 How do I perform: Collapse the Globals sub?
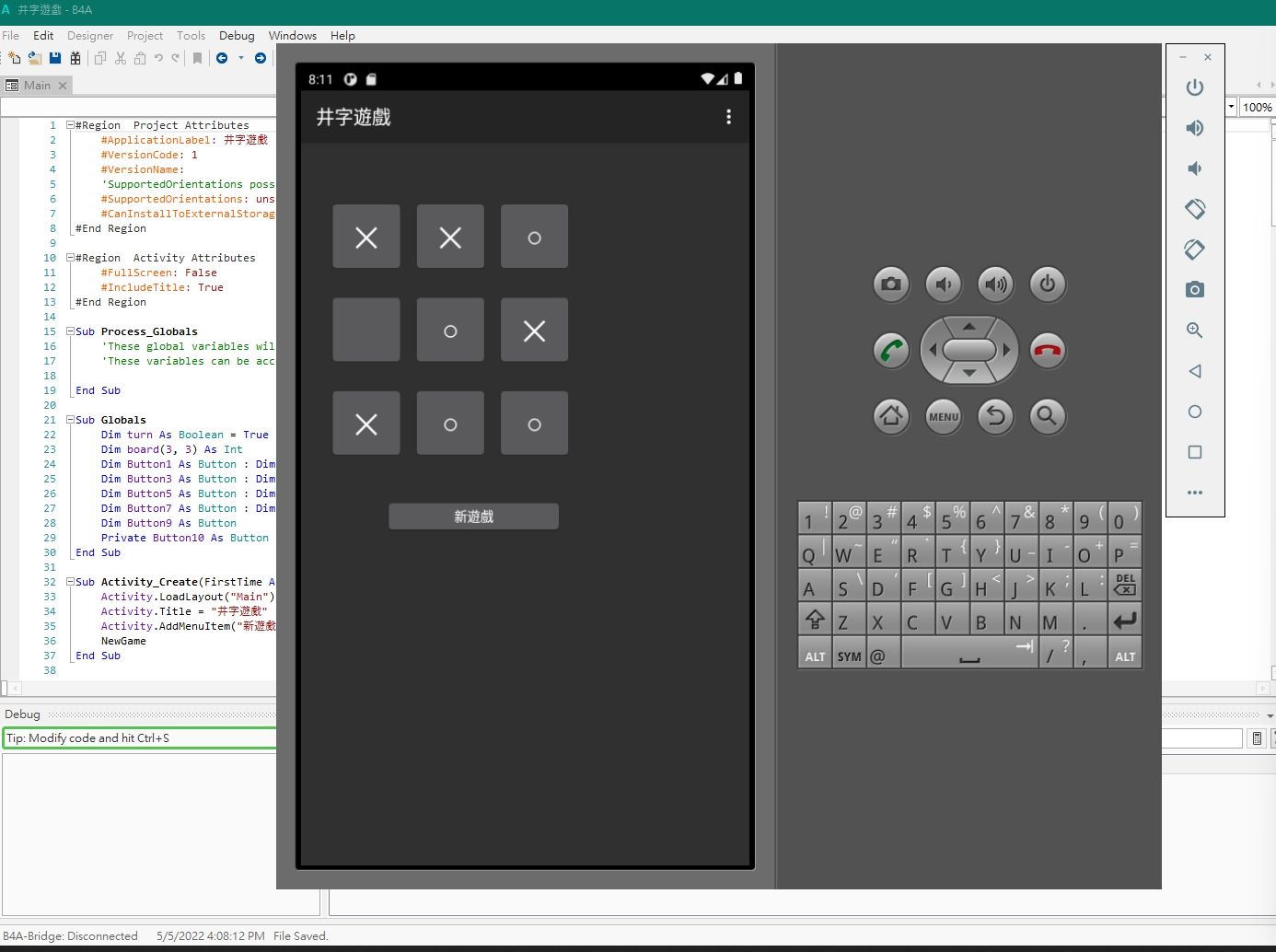70,420
